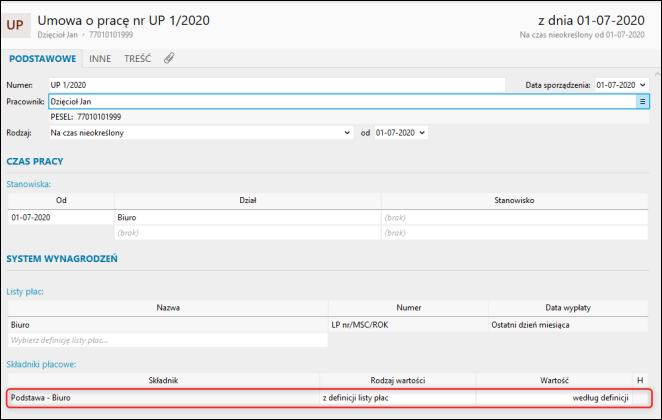Click the scroll-up arrow of the form scrollbar

tap(657, 74)
